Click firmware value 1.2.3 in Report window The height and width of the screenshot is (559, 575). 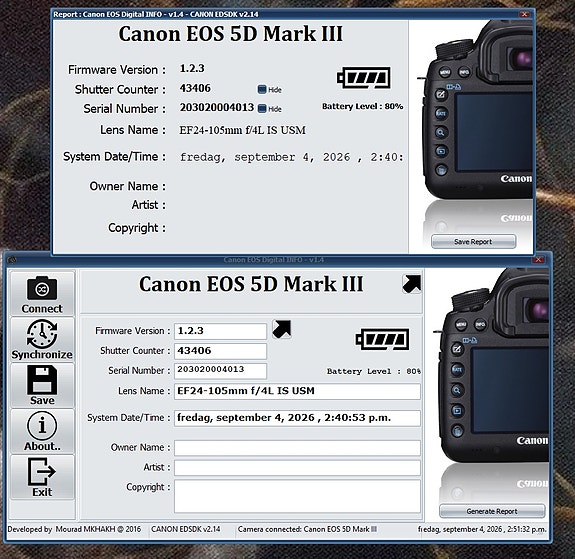click(x=192, y=69)
